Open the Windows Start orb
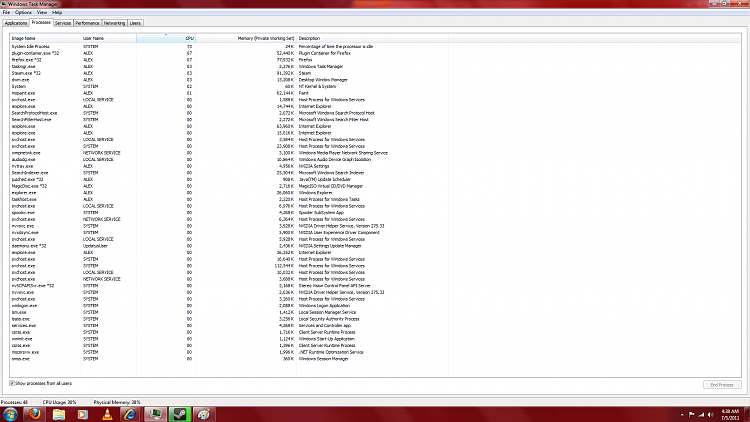The image size is (750, 422). point(11,414)
